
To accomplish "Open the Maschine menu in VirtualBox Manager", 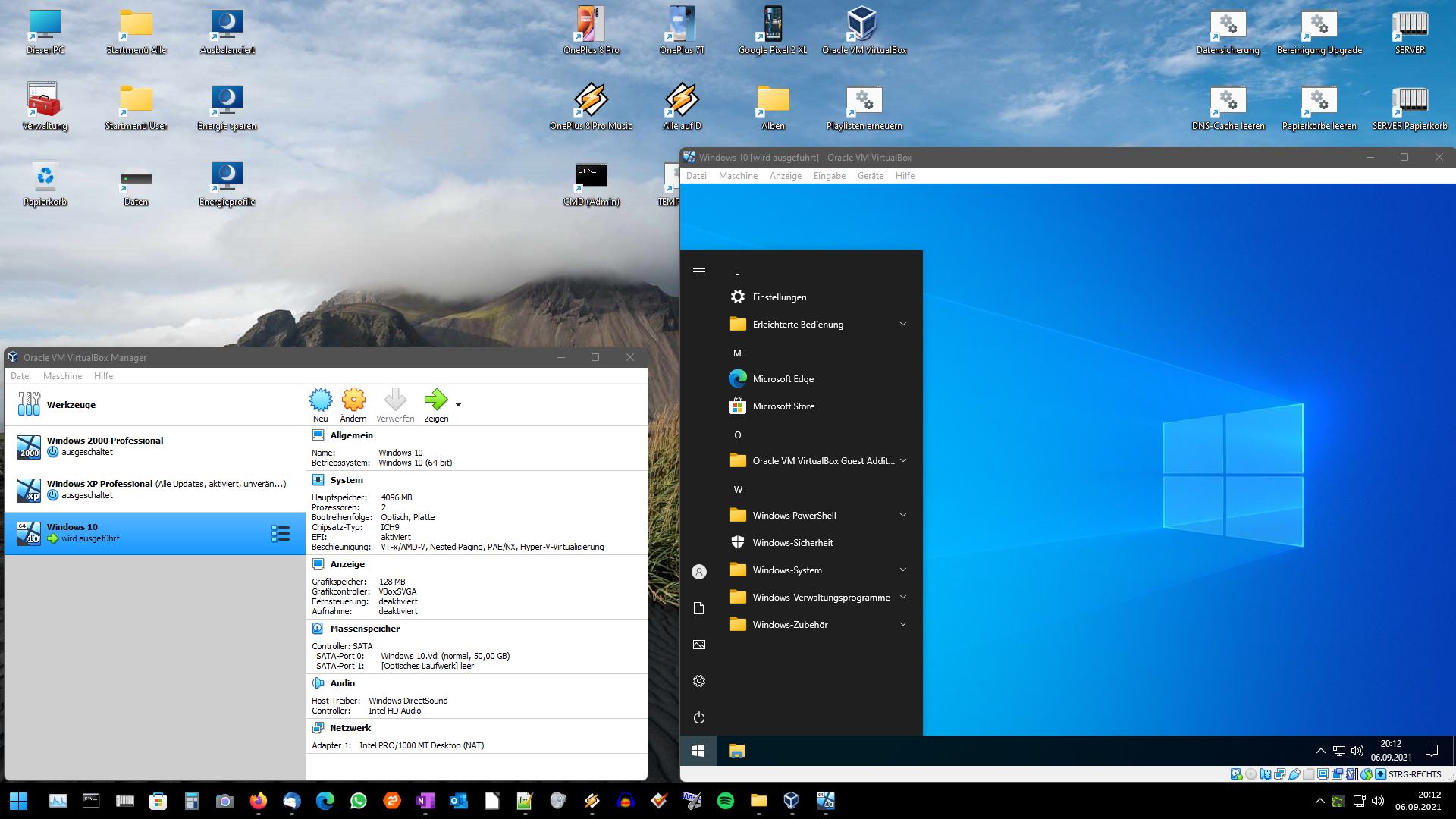I will [62, 376].
